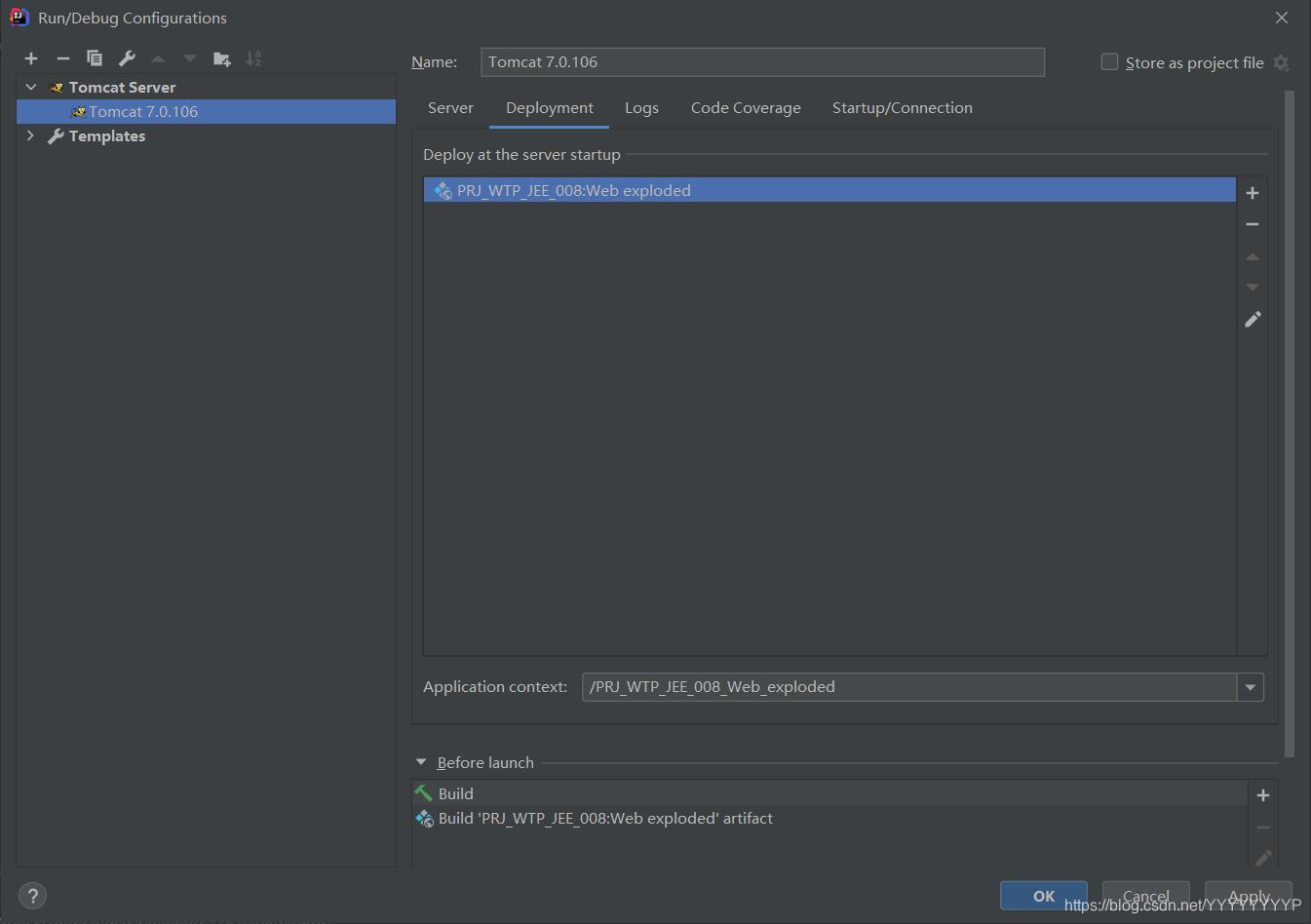
Task: Open Store as project file settings gear
Action: click(1282, 62)
